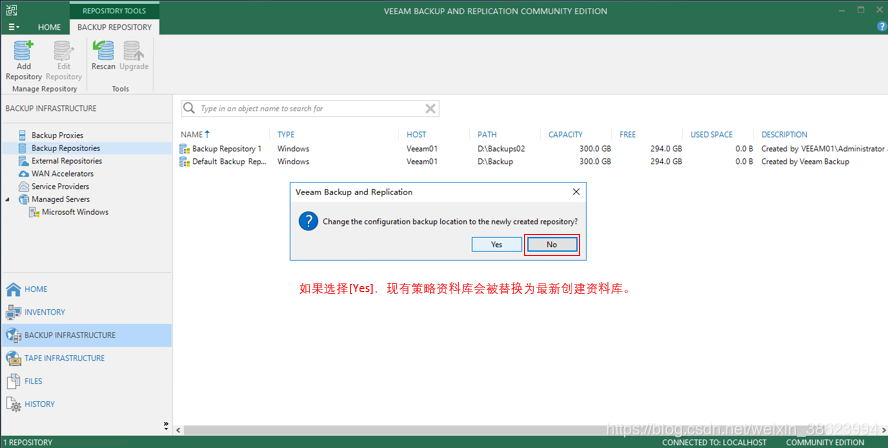Click the horizontal scrollbar left arrow
Image resolution: width=888 pixels, height=448 pixels.
[178, 430]
